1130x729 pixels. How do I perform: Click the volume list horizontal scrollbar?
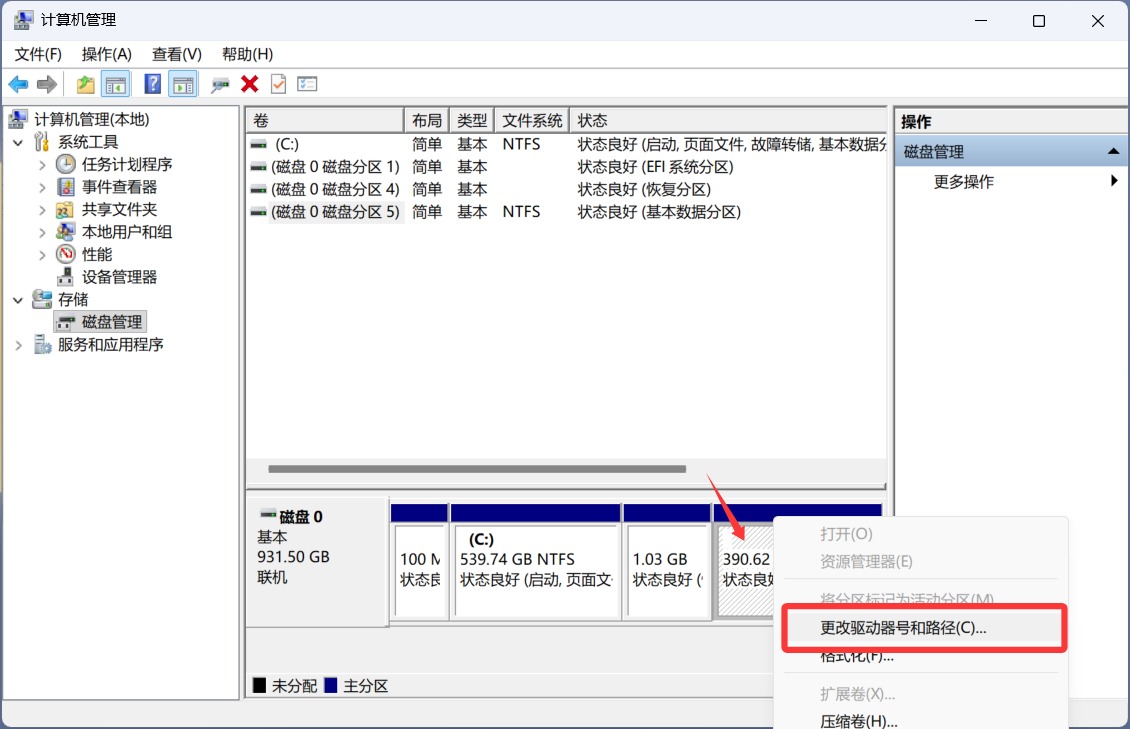(x=477, y=469)
